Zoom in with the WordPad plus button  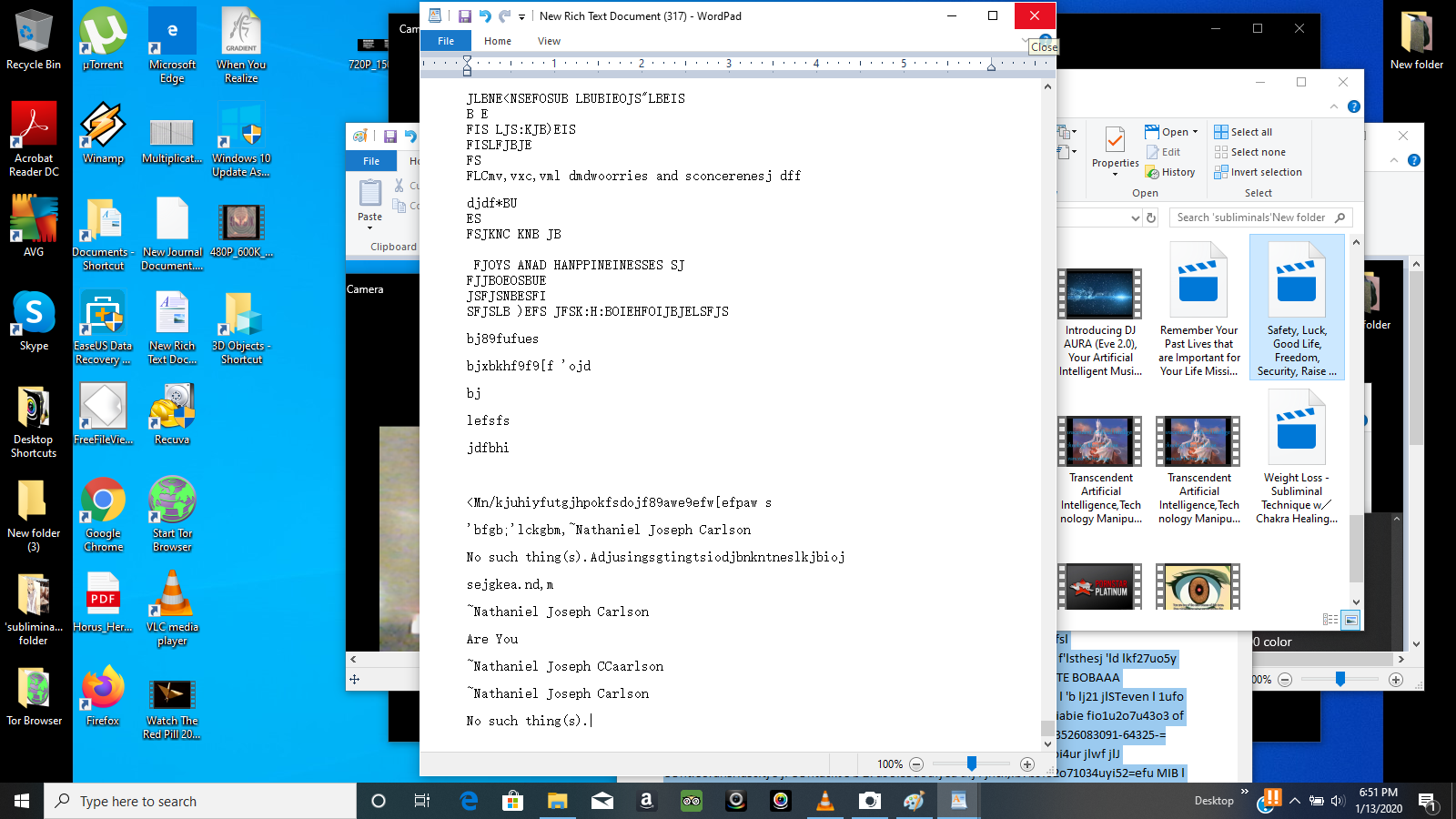point(1027,764)
